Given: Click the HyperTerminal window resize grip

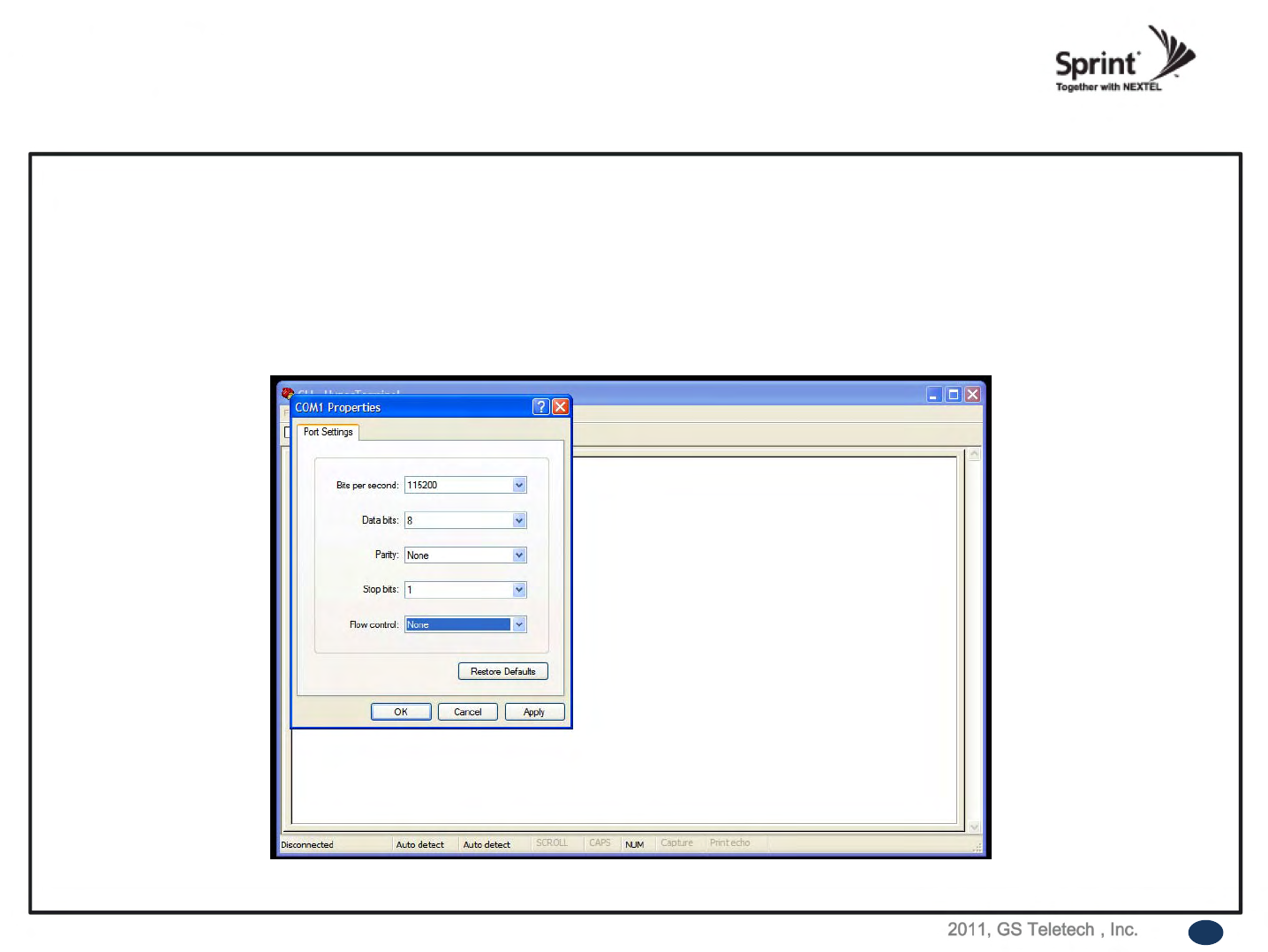Looking at the screenshot, I should pyautogui.click(x=977, y=847).
